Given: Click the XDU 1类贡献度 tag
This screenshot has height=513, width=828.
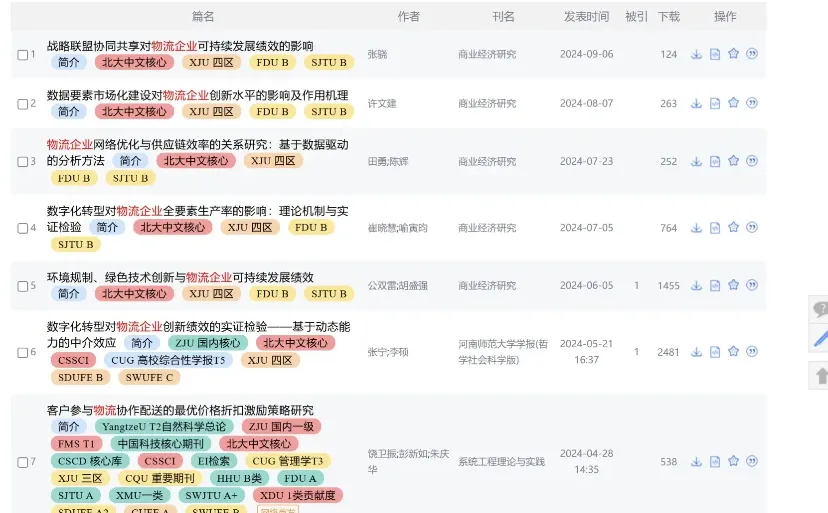Looking at the screenshot, I should click(x=298, y=496).
